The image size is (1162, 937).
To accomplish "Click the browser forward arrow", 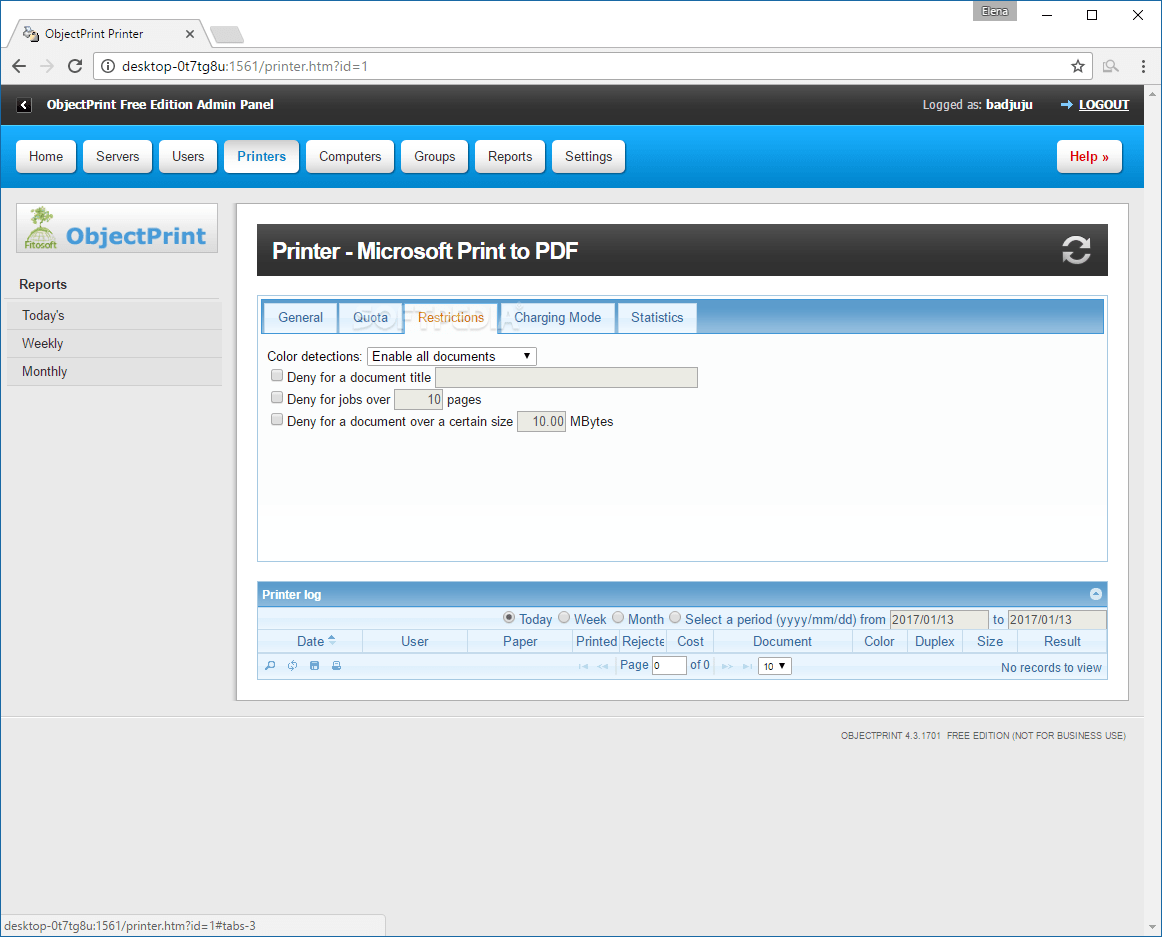I will (x=47, y=66).
